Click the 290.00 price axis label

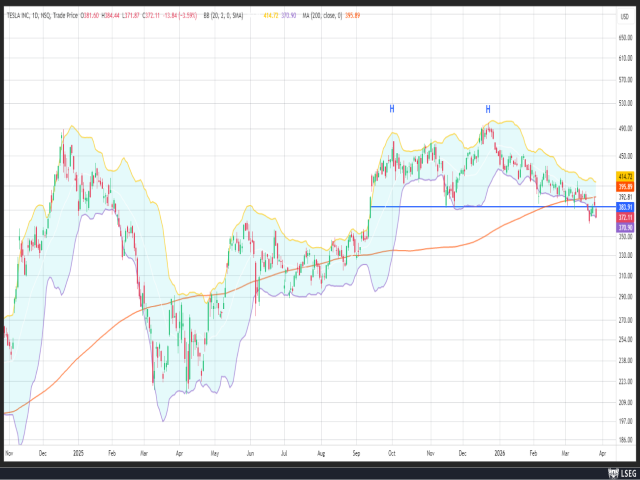pos(626,297)
